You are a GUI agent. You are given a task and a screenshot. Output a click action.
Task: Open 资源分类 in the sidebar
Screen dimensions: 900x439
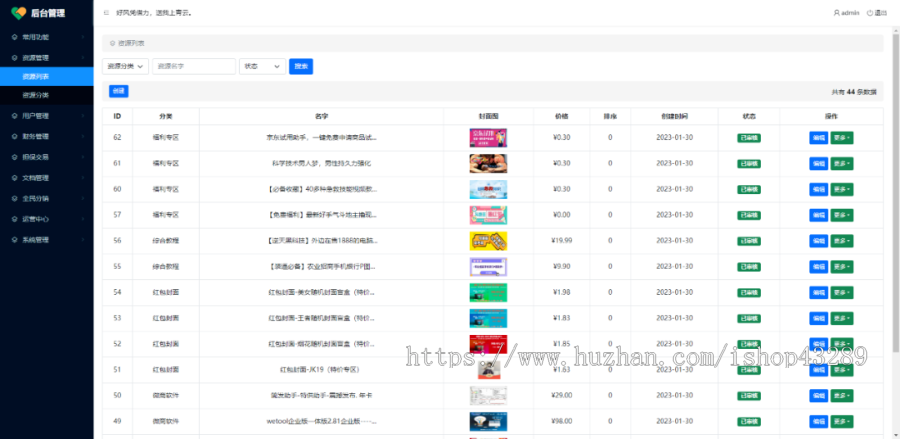46,95
